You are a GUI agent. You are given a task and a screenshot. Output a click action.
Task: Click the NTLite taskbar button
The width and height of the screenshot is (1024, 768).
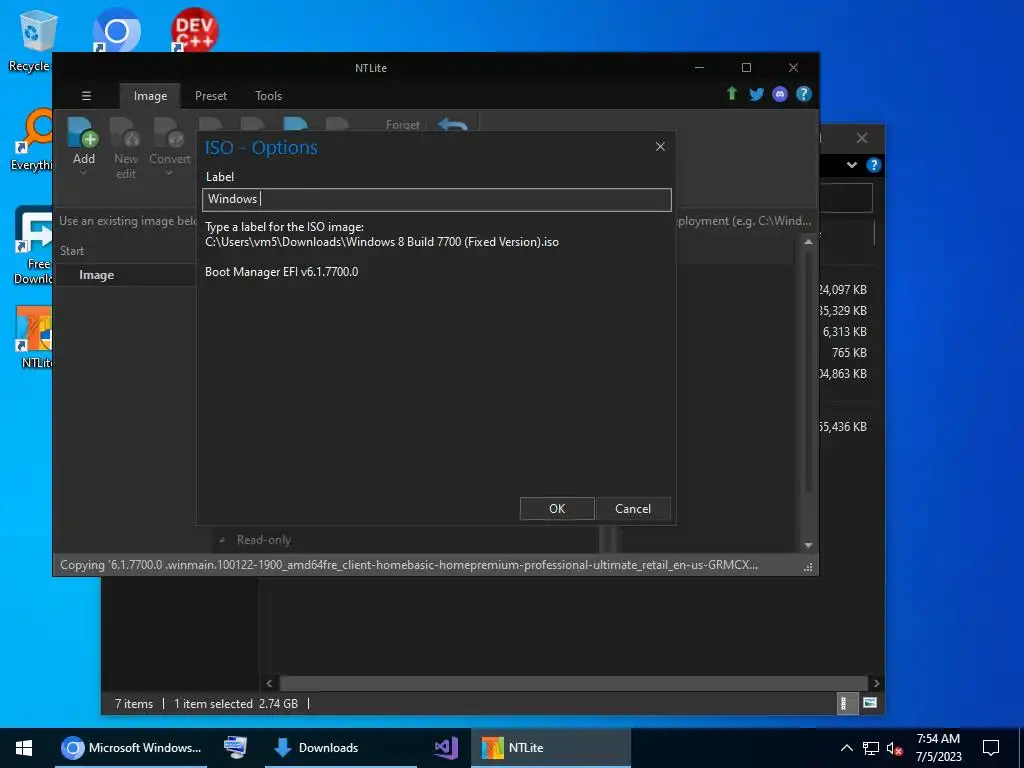pyautogui.click(x=551, y=748)
